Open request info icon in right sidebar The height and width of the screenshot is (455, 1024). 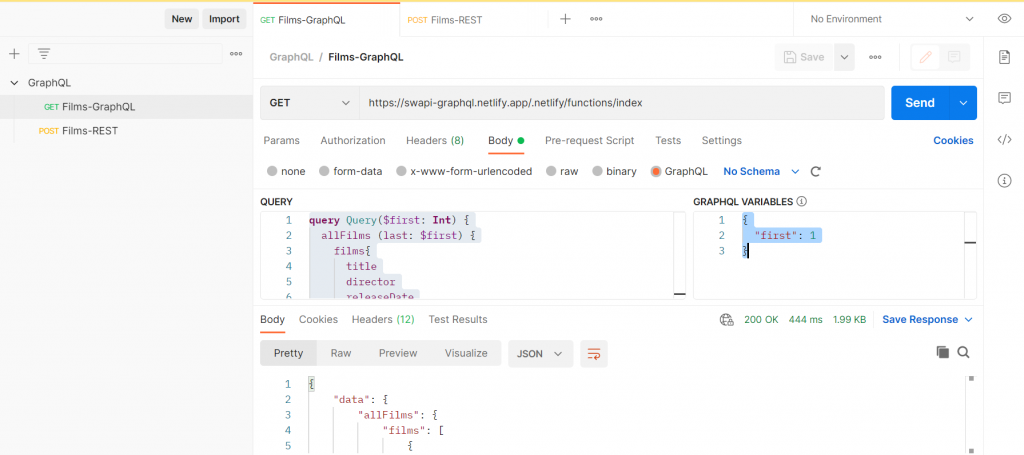pyautogui.click(x=1004, y=180)
